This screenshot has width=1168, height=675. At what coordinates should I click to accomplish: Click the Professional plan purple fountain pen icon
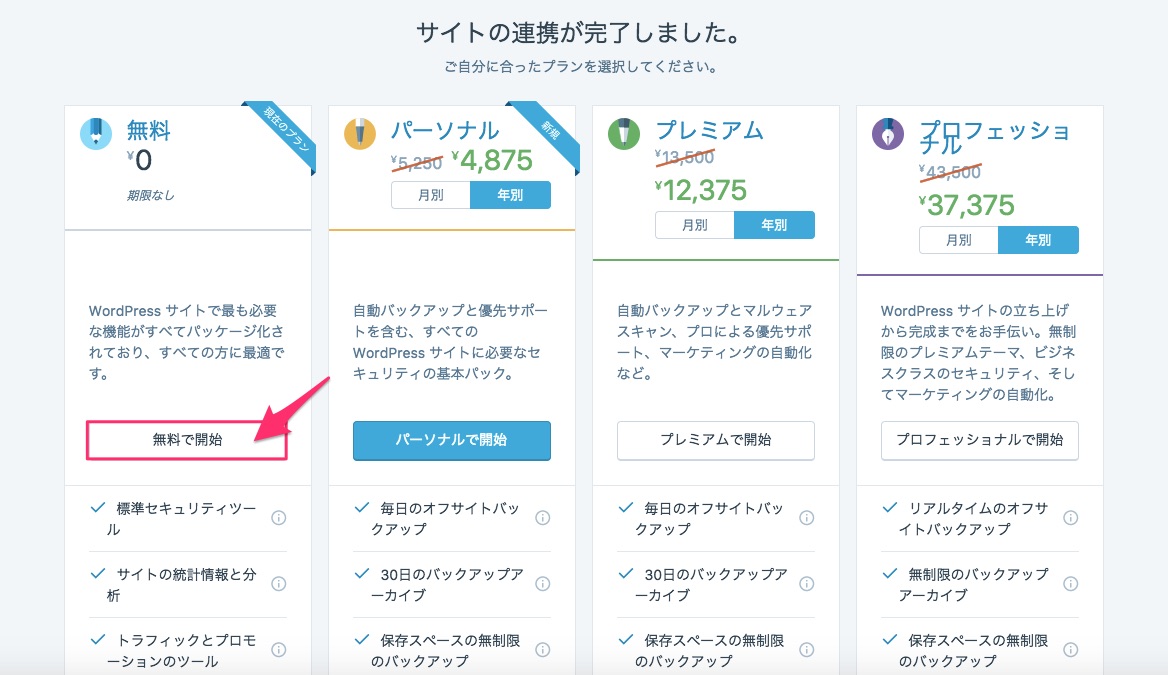pos(888,134)
